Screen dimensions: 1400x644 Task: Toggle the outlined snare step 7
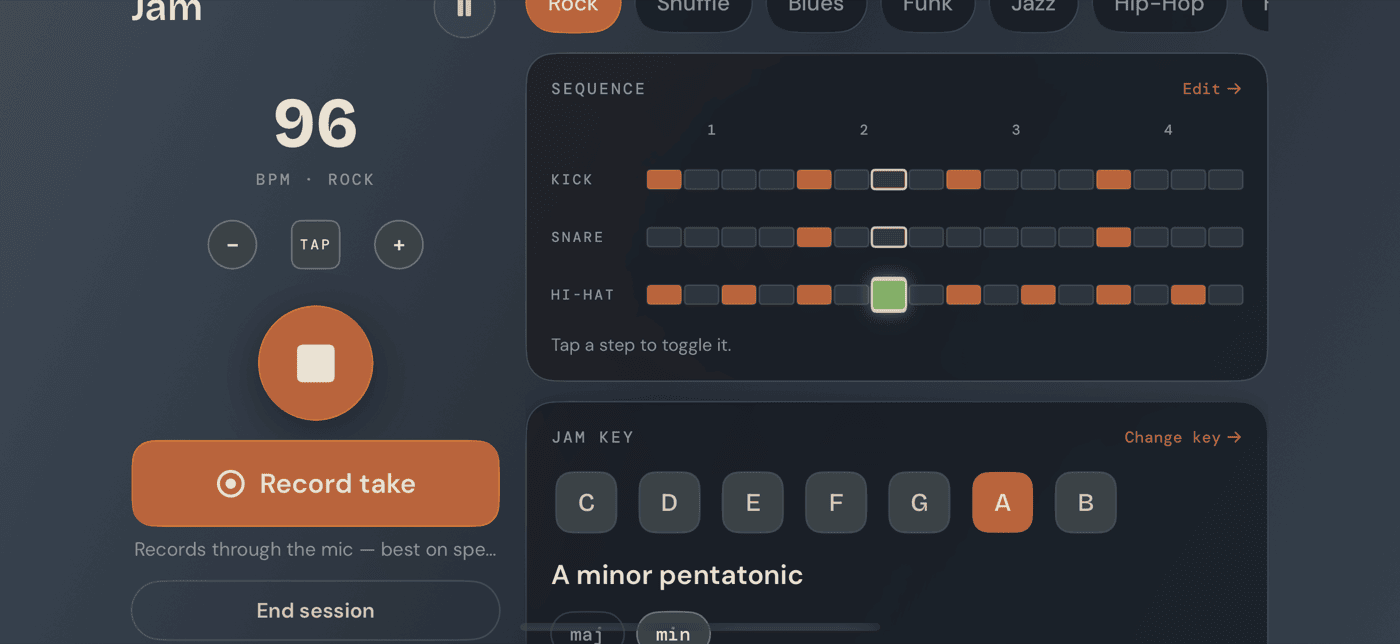[x=889, y=237]
